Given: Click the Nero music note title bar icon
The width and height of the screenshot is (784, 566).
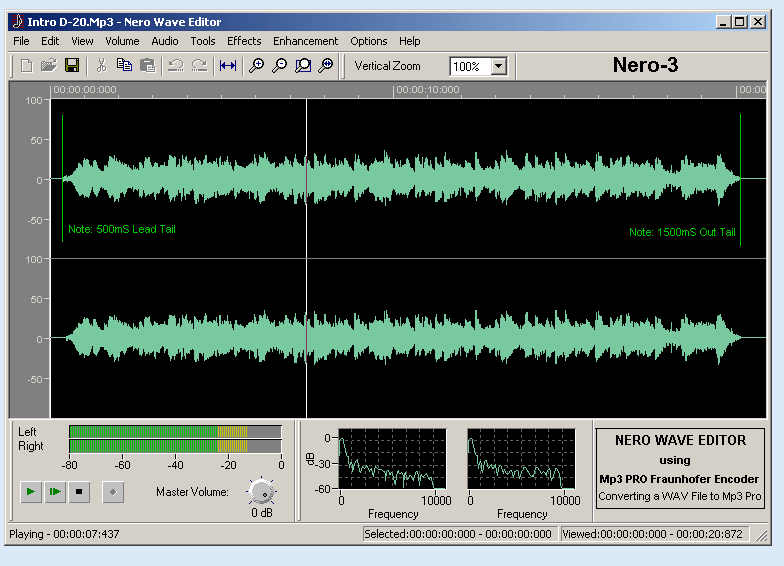Looking at the screenshot, I should (x=18, y=22).
